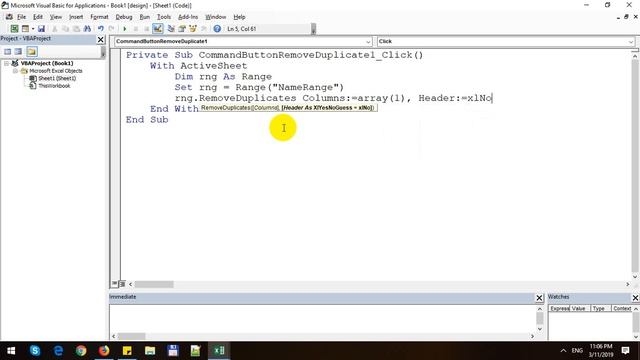The height and width of the screenshot is (360, 640).
Task: Click the code window horizontal scrollbar thumb
Action: point(154,284)
